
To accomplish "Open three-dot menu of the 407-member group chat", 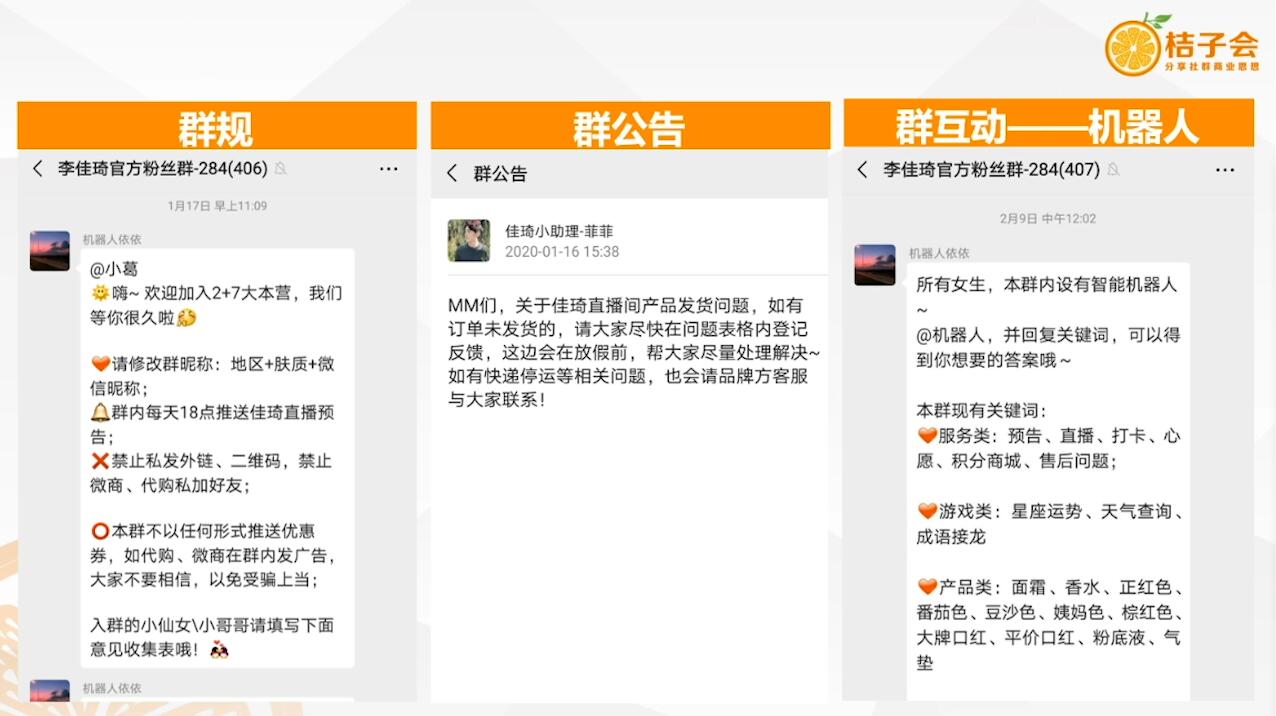I will [1225, 170].
